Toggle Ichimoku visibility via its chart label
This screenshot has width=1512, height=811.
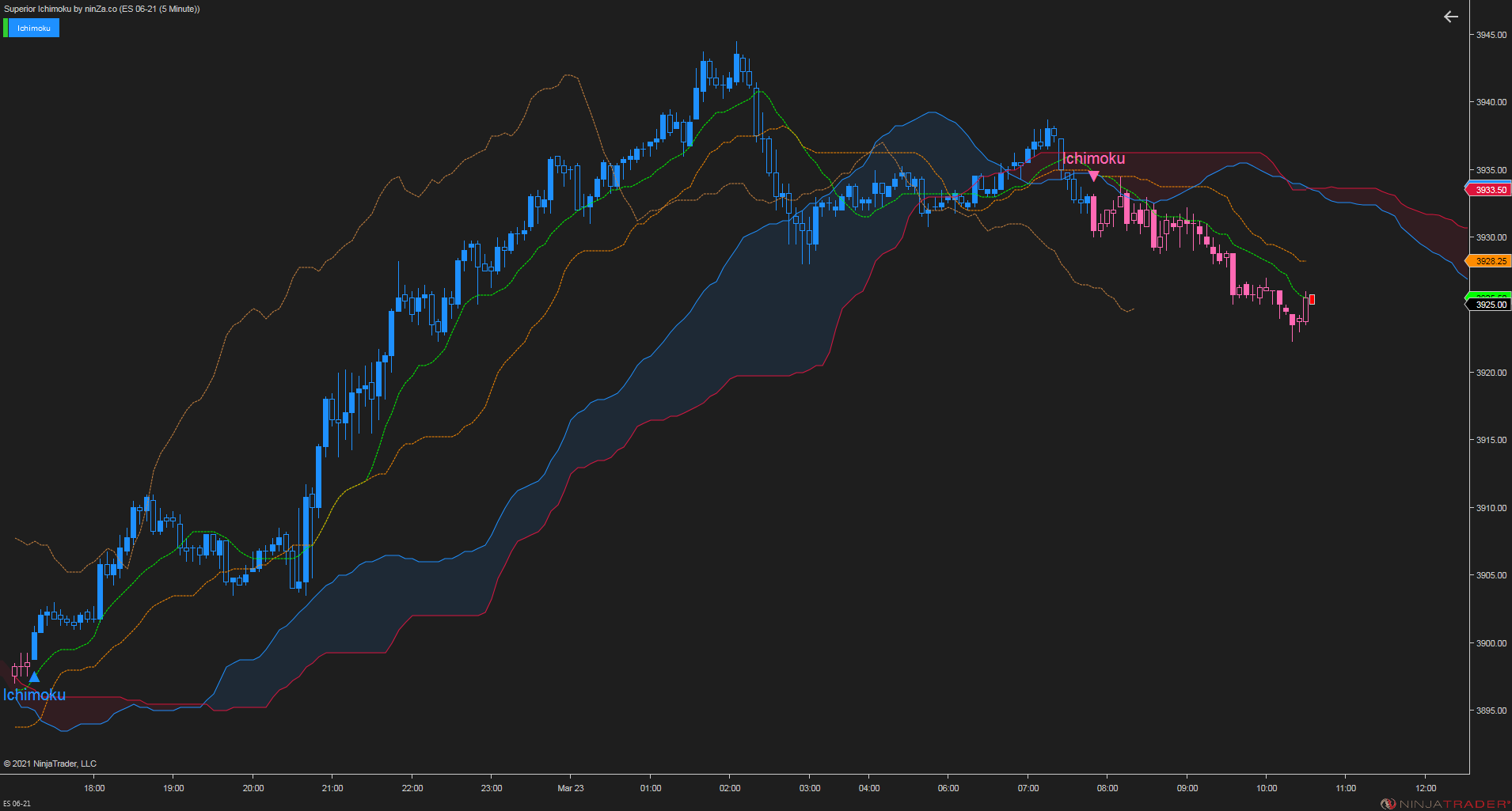point(36,28)
